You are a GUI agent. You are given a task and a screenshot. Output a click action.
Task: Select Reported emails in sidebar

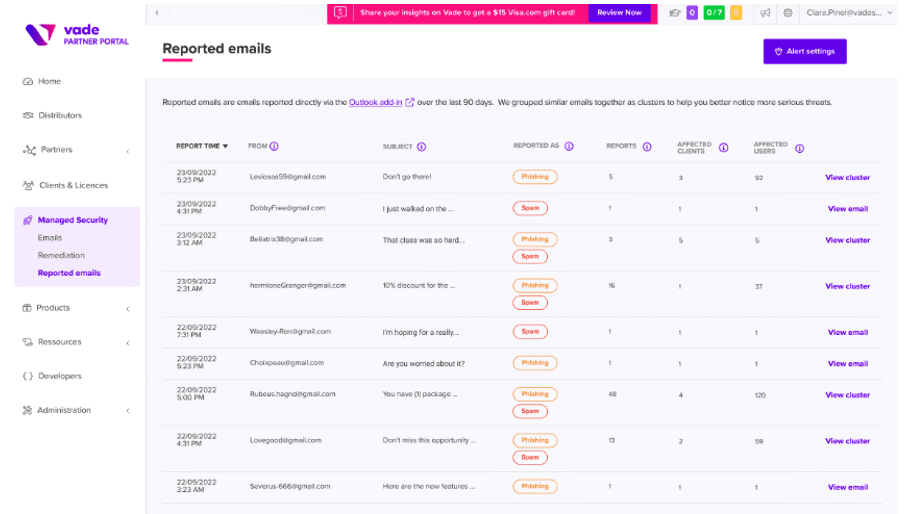(69, 273)
